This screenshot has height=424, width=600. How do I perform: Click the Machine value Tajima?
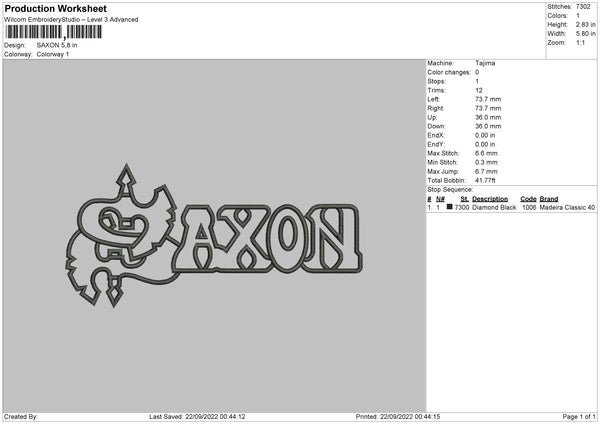click(x=485, y=63)
